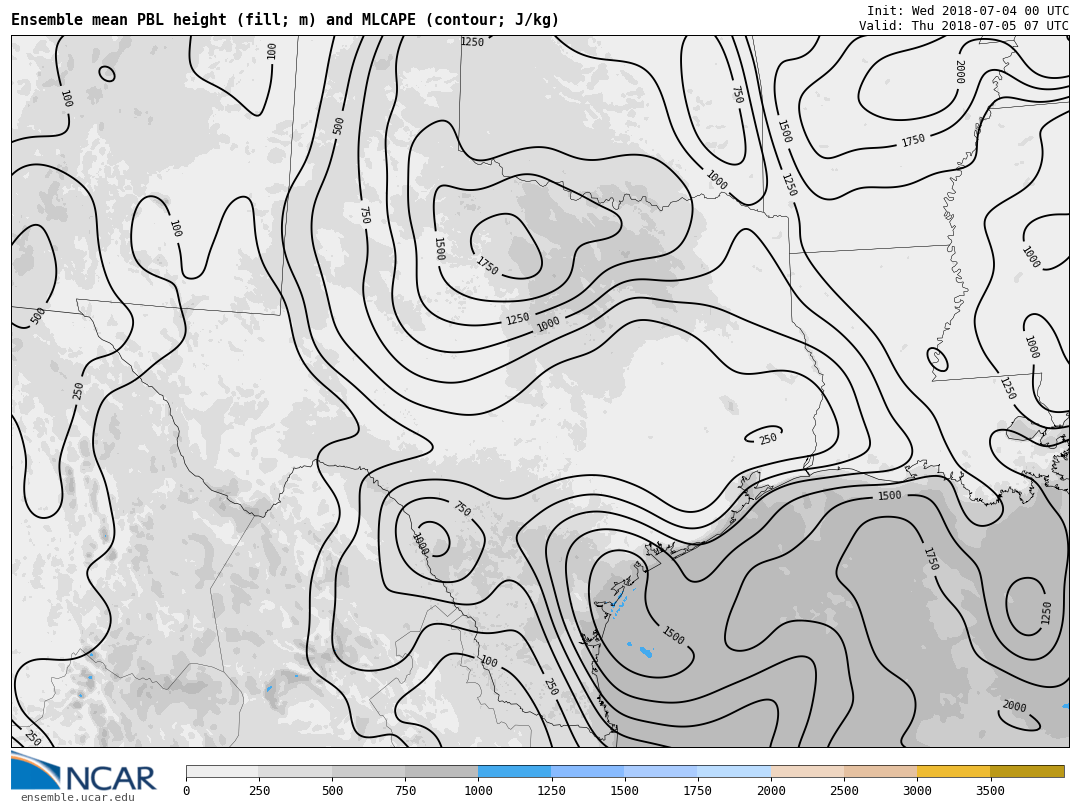
Task: Click the colorbar tick label '250'
Action: coord(260,791)
